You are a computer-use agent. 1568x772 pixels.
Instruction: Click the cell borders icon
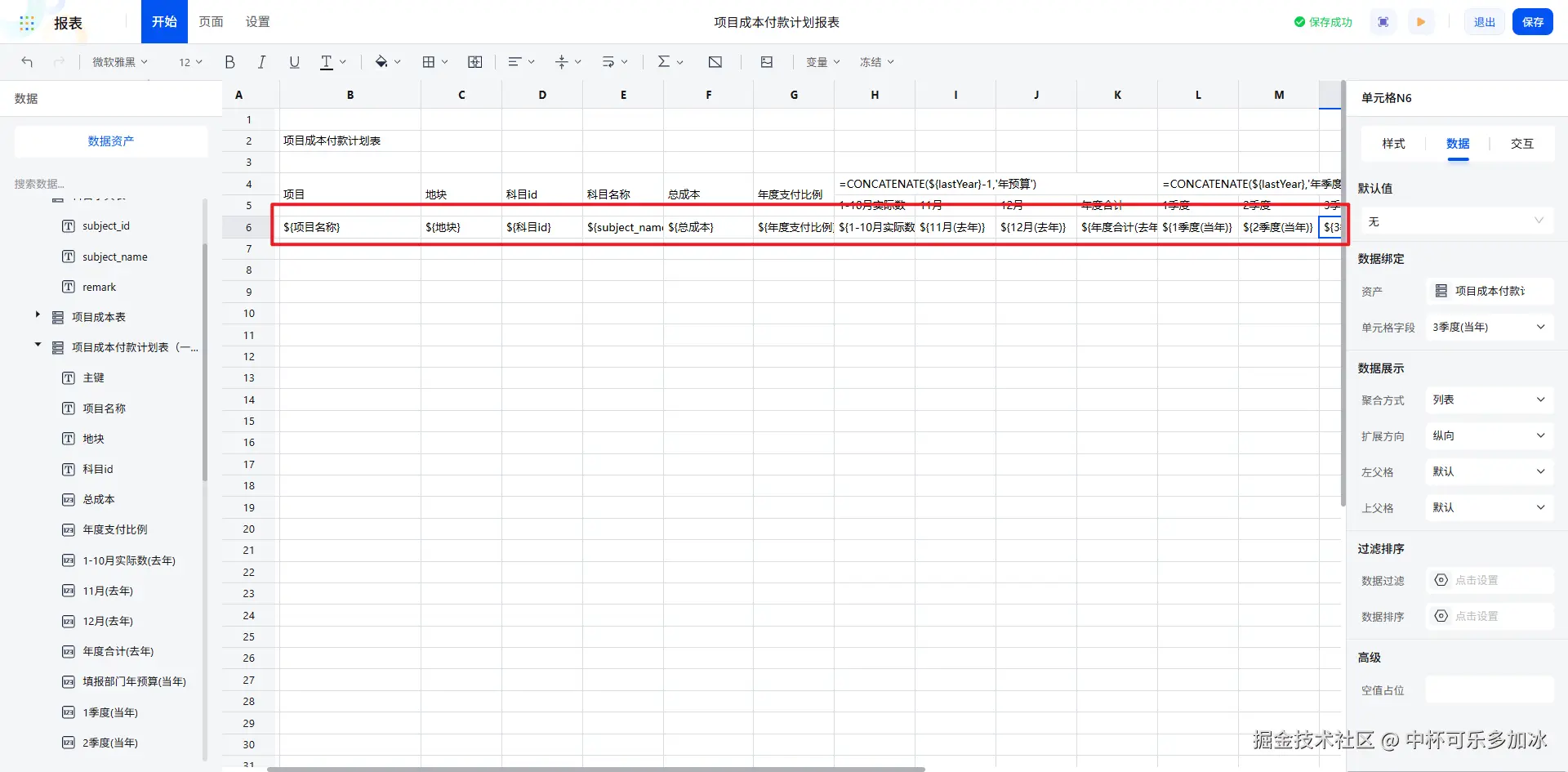click(x=428, y=62)
